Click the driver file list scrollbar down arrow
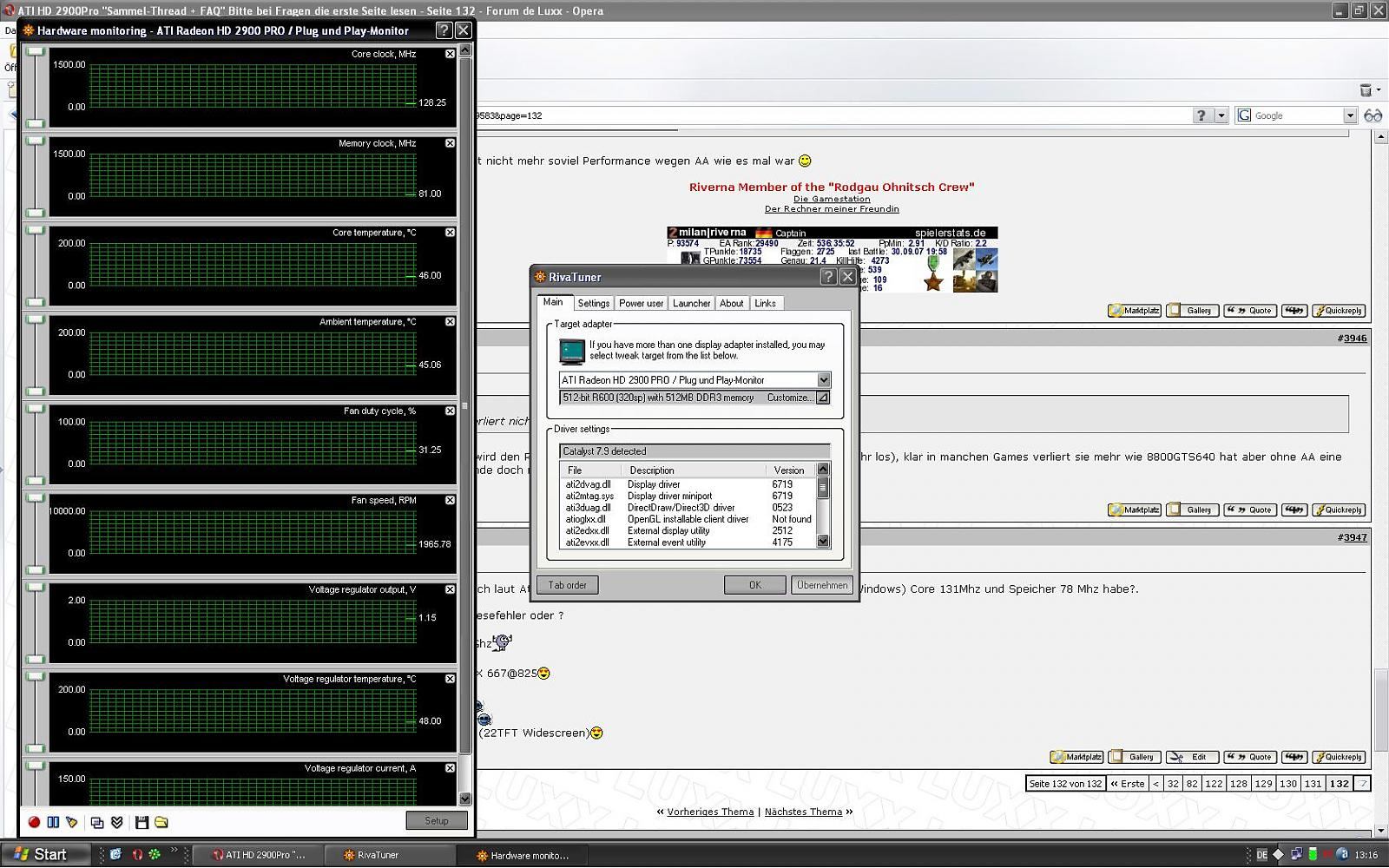Screen dimensions: 1389x868 pyautogui.click(x=823, y=542)
